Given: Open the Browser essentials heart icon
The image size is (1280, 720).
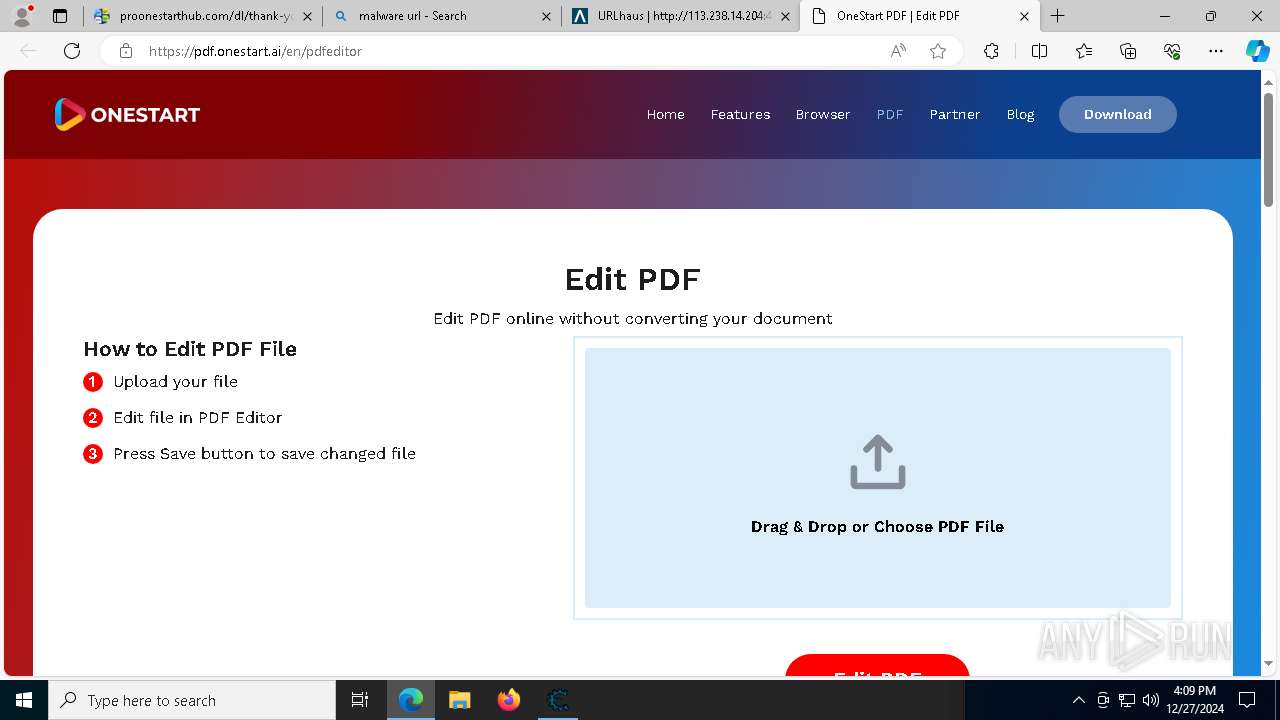Looking at the screenshot, I should pos(1172,51).
